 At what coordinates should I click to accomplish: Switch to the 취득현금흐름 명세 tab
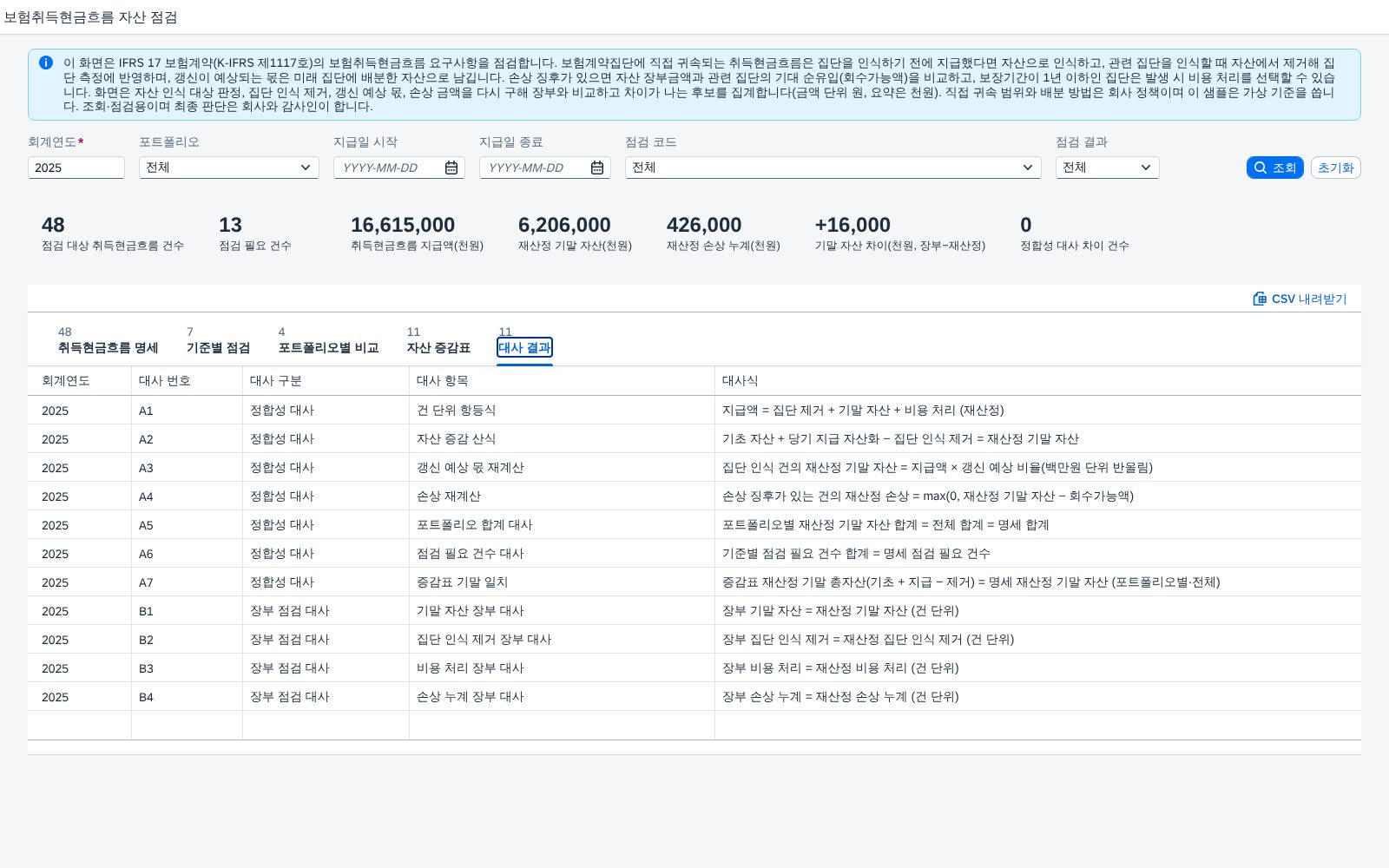(x=108, y=347)
